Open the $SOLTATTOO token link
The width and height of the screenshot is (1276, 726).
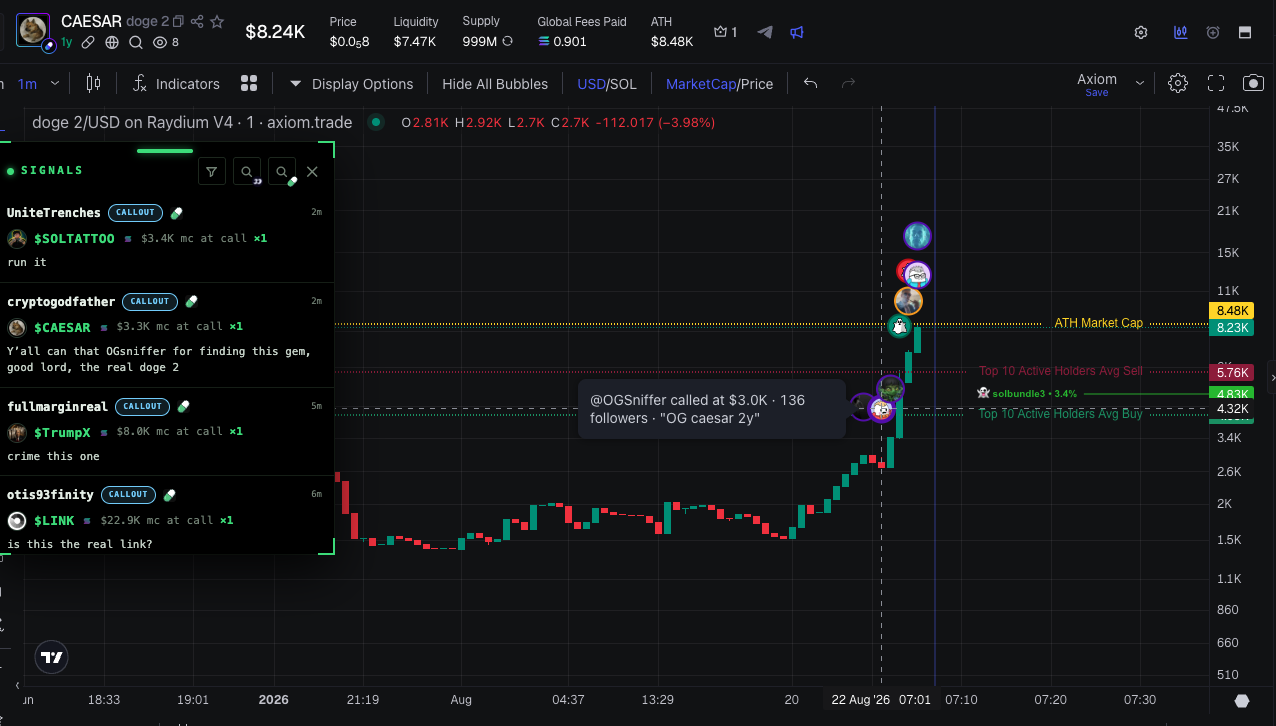74,239
